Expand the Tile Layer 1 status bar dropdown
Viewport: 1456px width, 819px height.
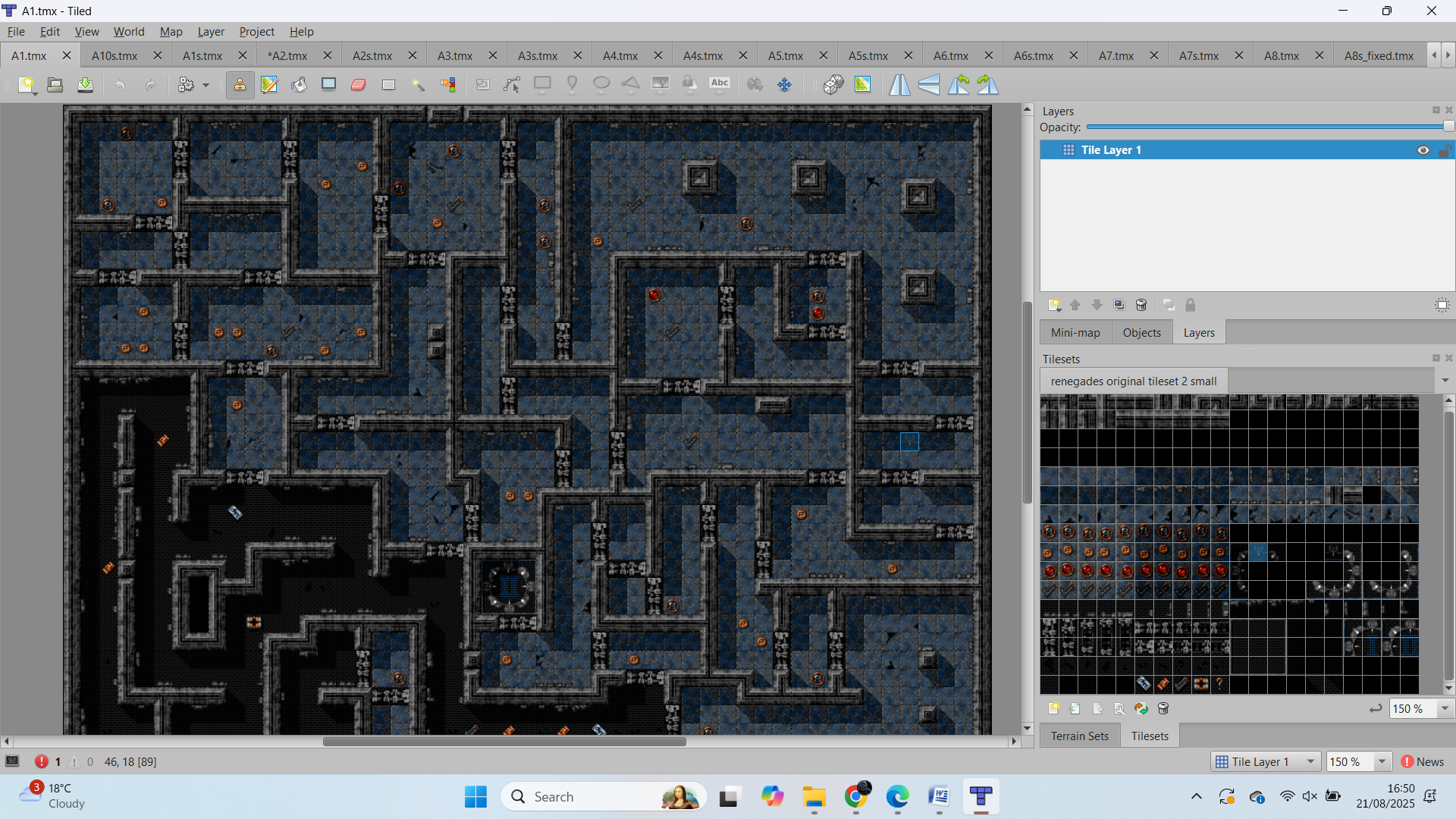[x=1310, y=761]
